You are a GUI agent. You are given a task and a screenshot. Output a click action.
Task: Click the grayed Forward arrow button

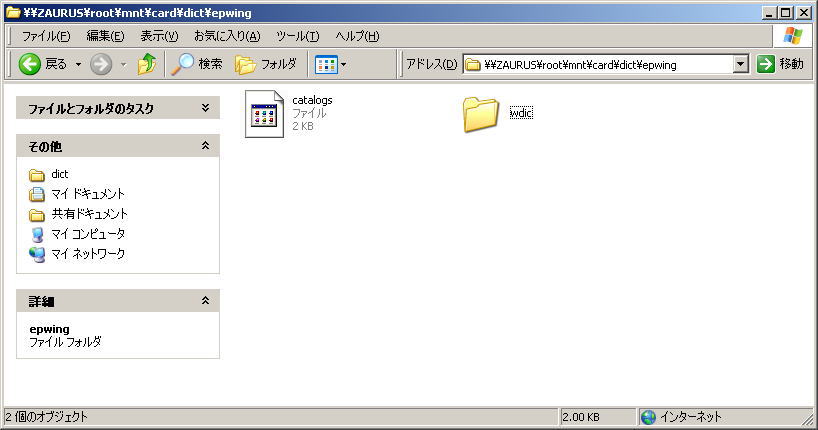point(101,65)
